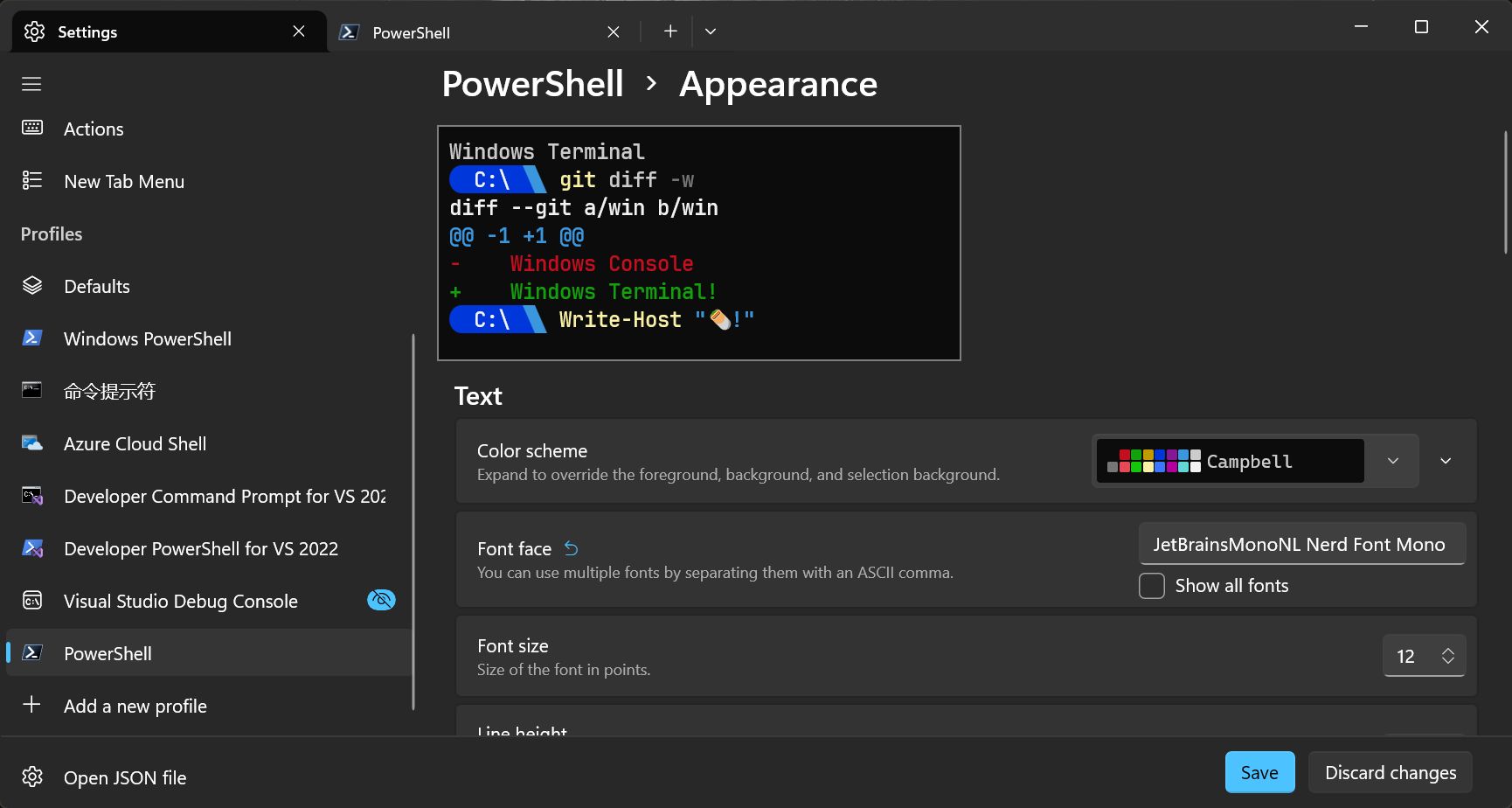Screen dimensions: 1512x808
Task: Click hidden-eye badge on Visual Studio Debug Console
Action: 381,600
